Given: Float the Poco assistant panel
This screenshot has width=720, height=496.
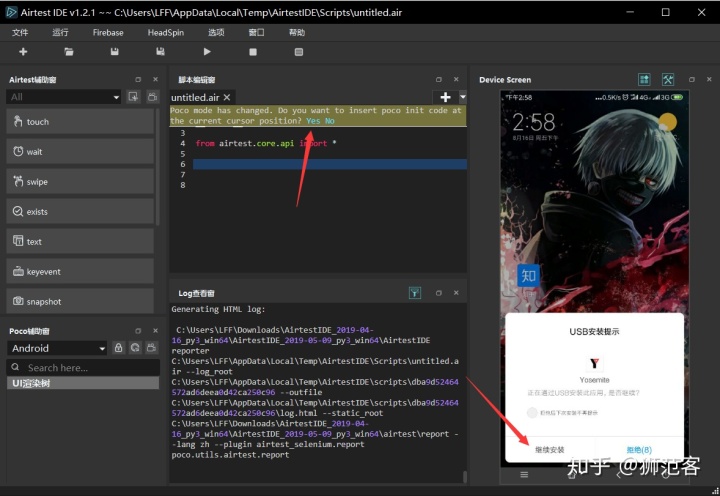Looking at the screenshot, I should point(138,331).
